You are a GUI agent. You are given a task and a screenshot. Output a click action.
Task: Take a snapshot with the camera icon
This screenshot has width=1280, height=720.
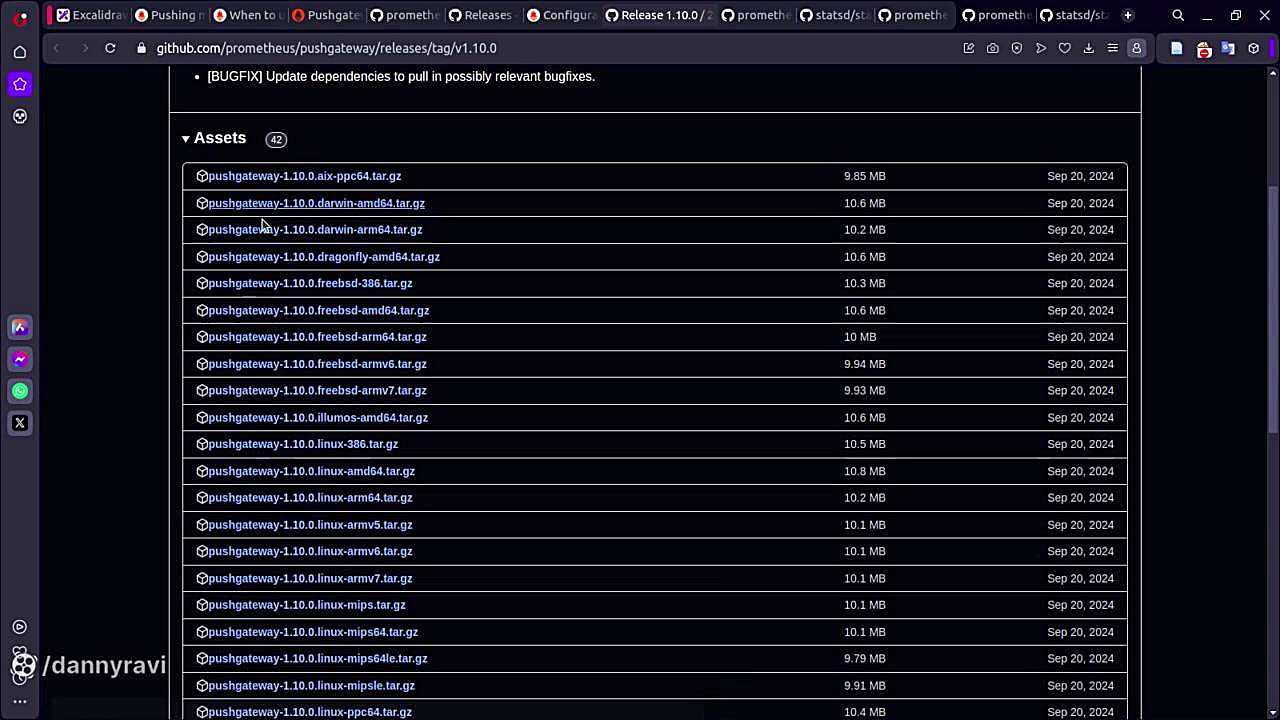point(992,48)
